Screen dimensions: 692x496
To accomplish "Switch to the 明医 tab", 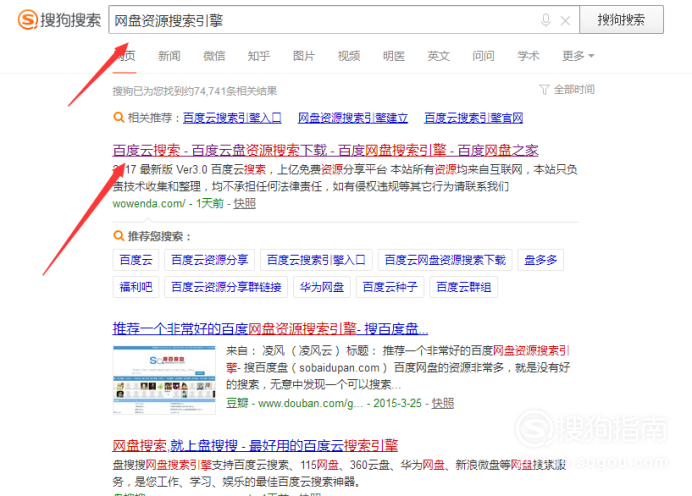I will [394, 56].
